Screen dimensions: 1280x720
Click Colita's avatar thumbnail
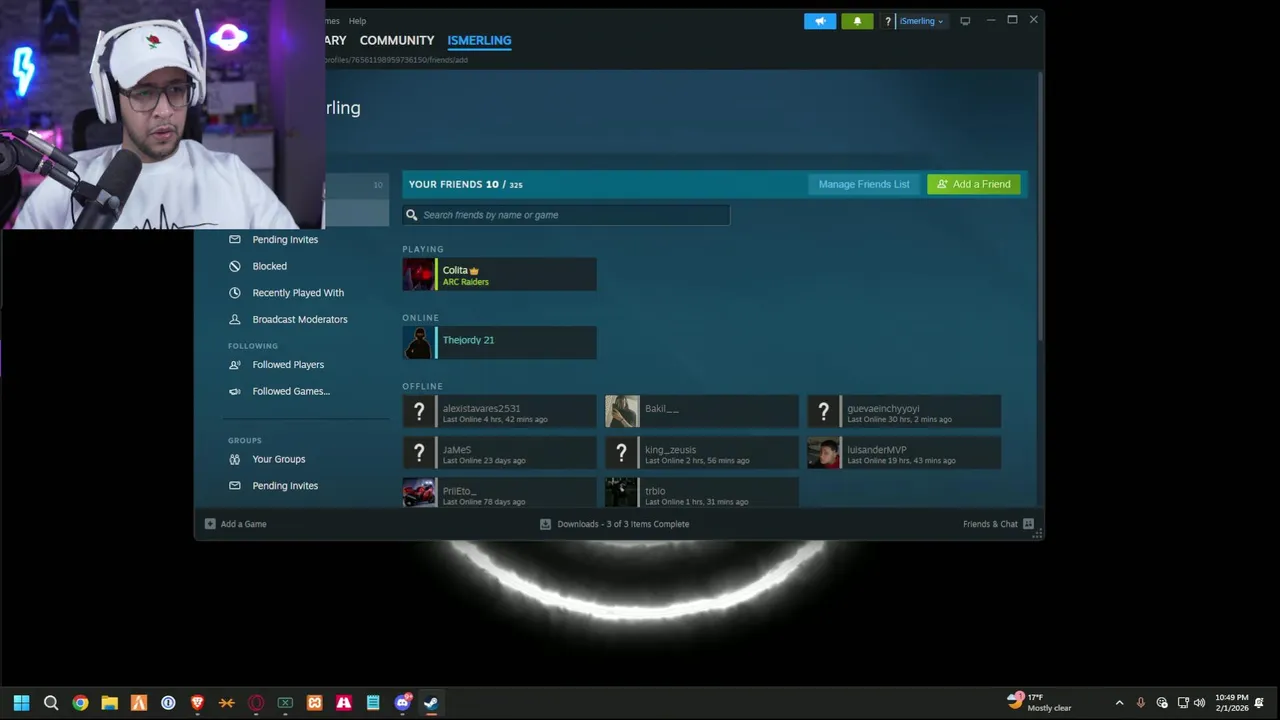419,275
